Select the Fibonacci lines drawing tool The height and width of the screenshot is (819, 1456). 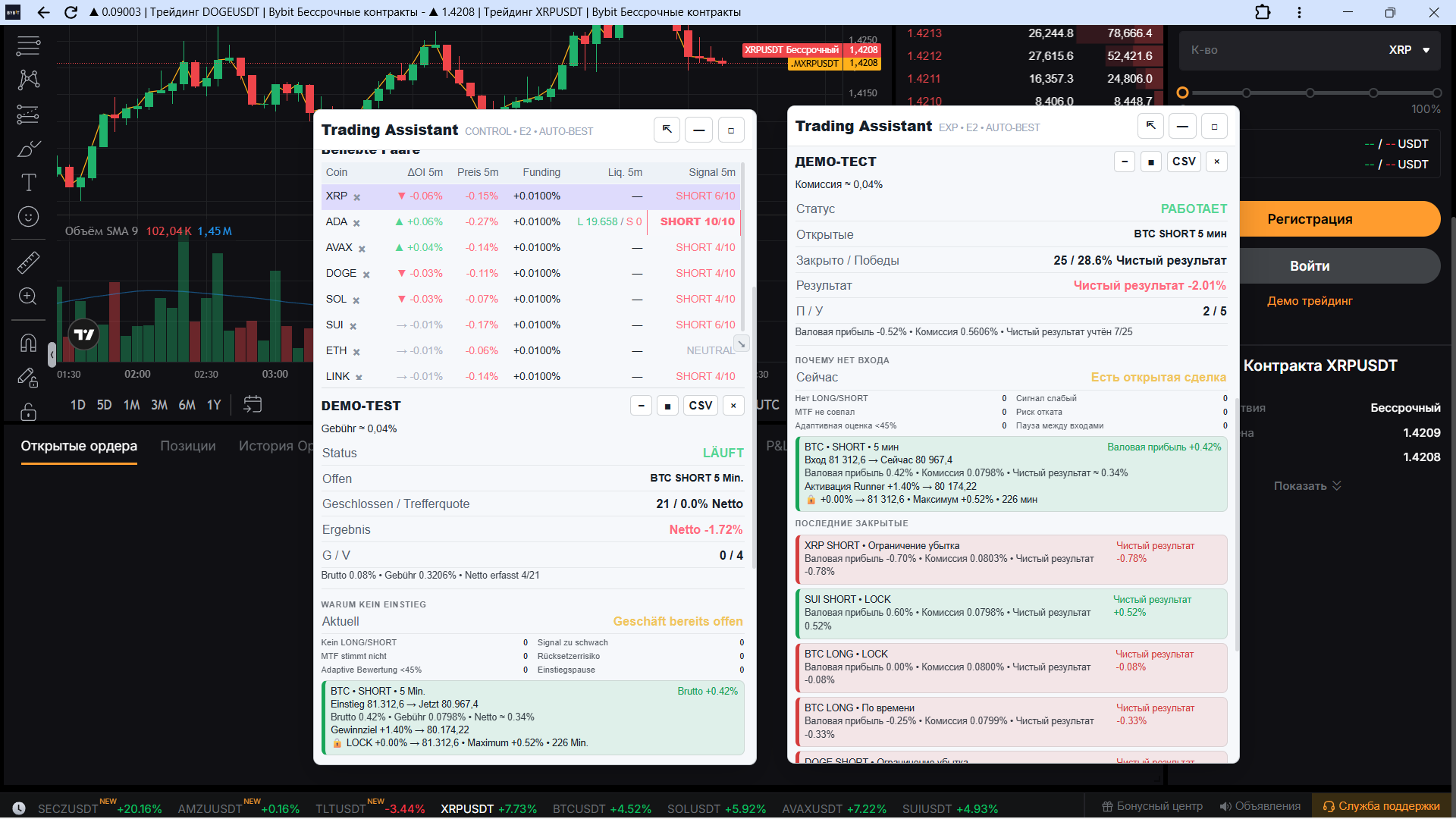pos(28,45)
